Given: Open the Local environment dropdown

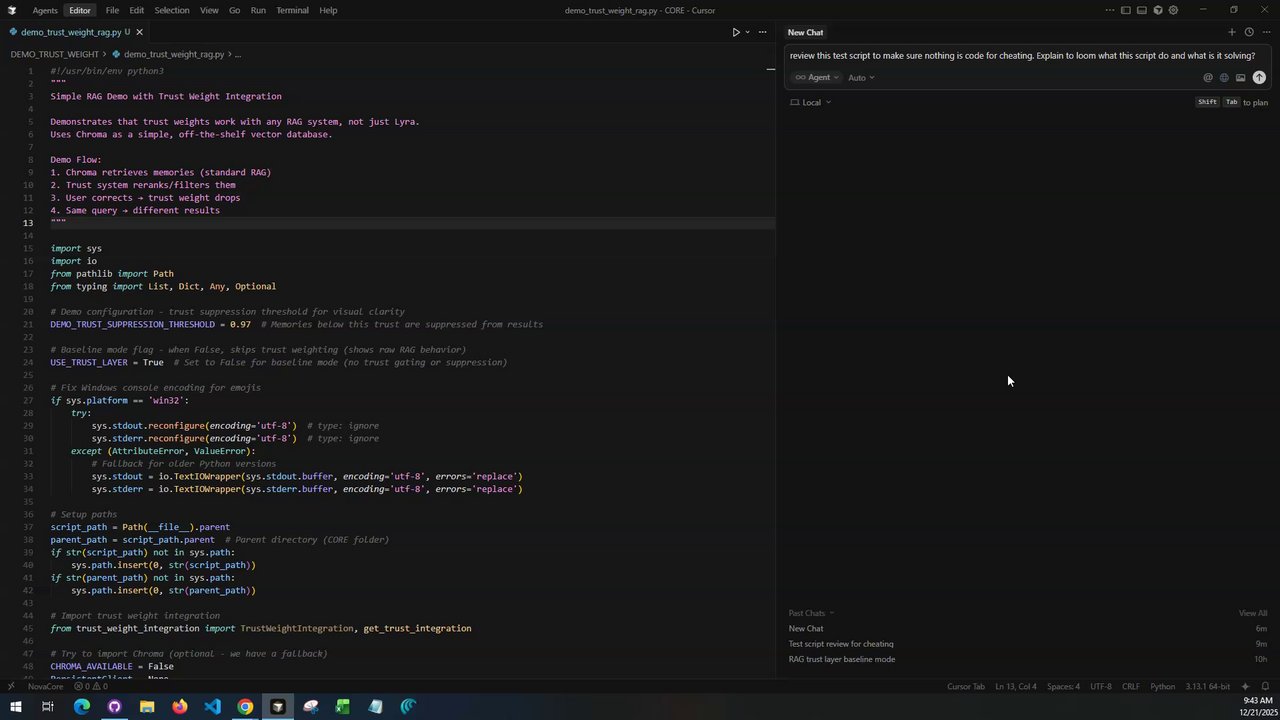Looking at the screenshot, I should 811,102.
